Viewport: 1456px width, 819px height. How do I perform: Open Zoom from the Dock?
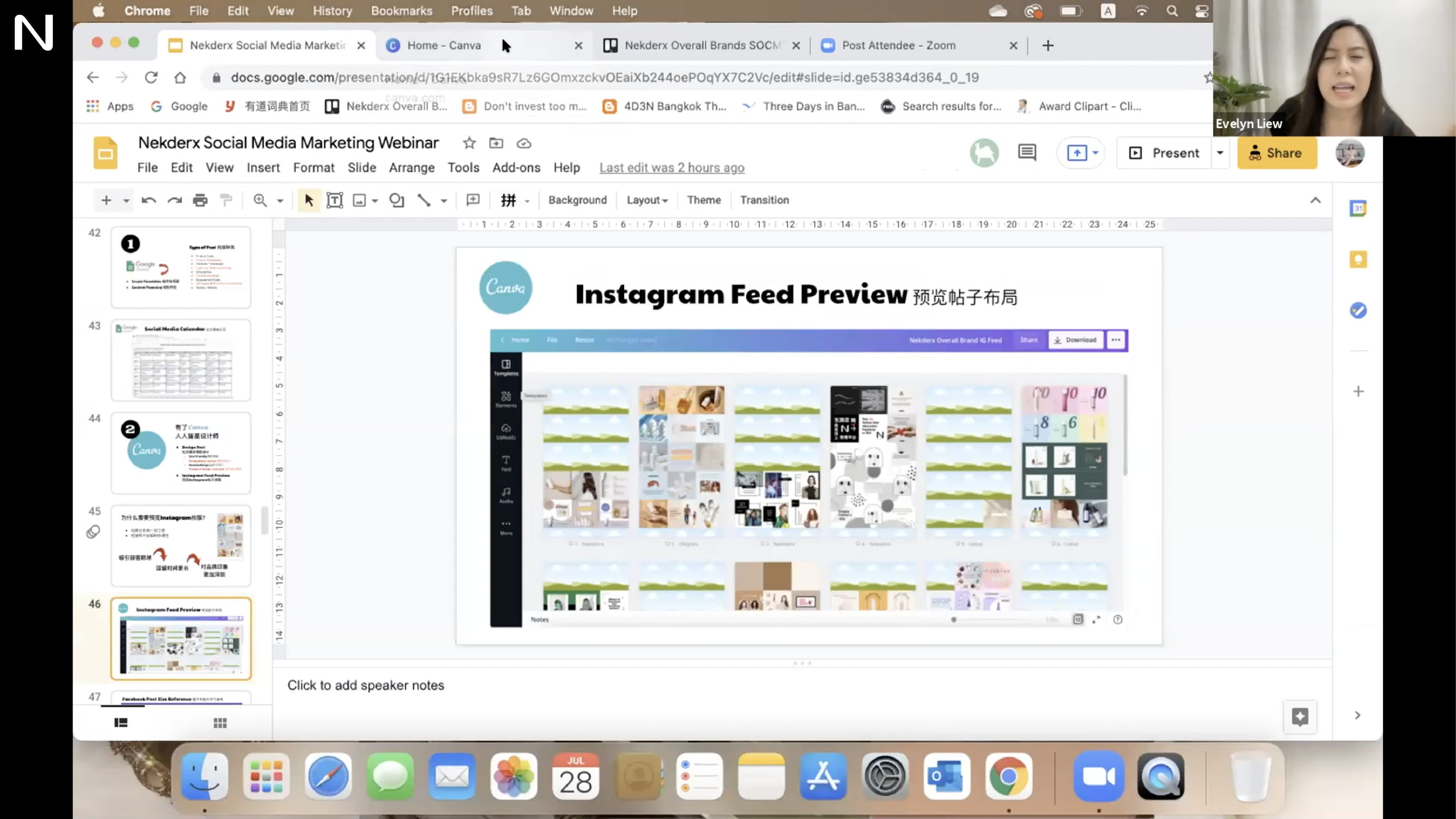[x=1098, y=776]
